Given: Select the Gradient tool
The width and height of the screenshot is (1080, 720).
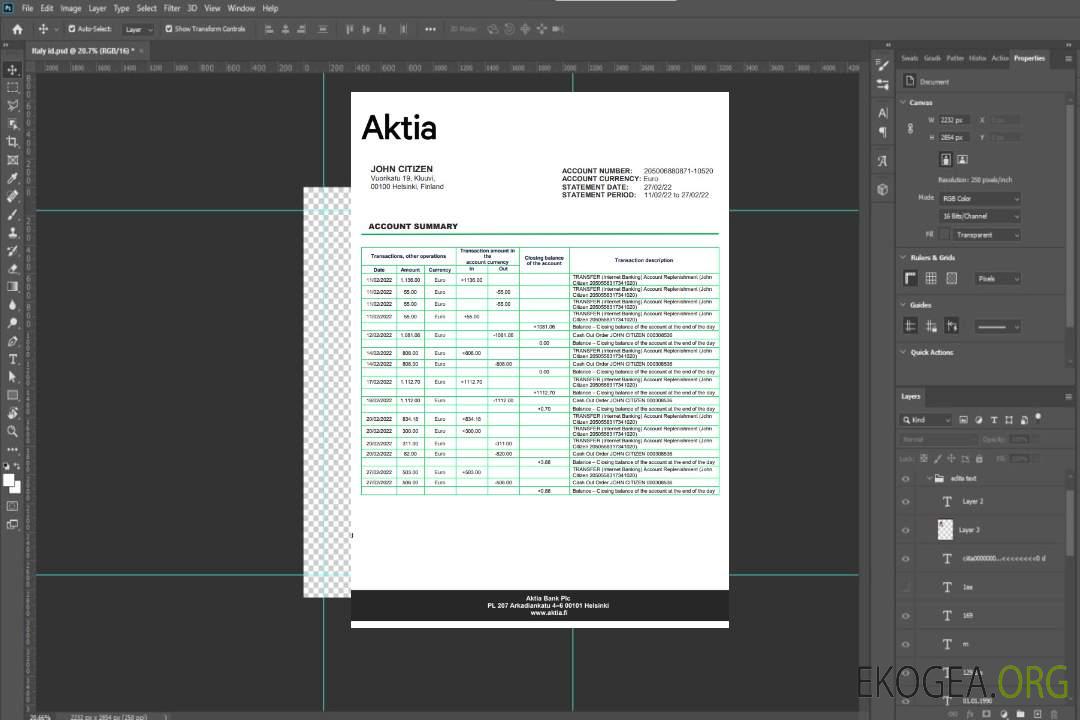Looking at the screenshot, I should [12, 287].
